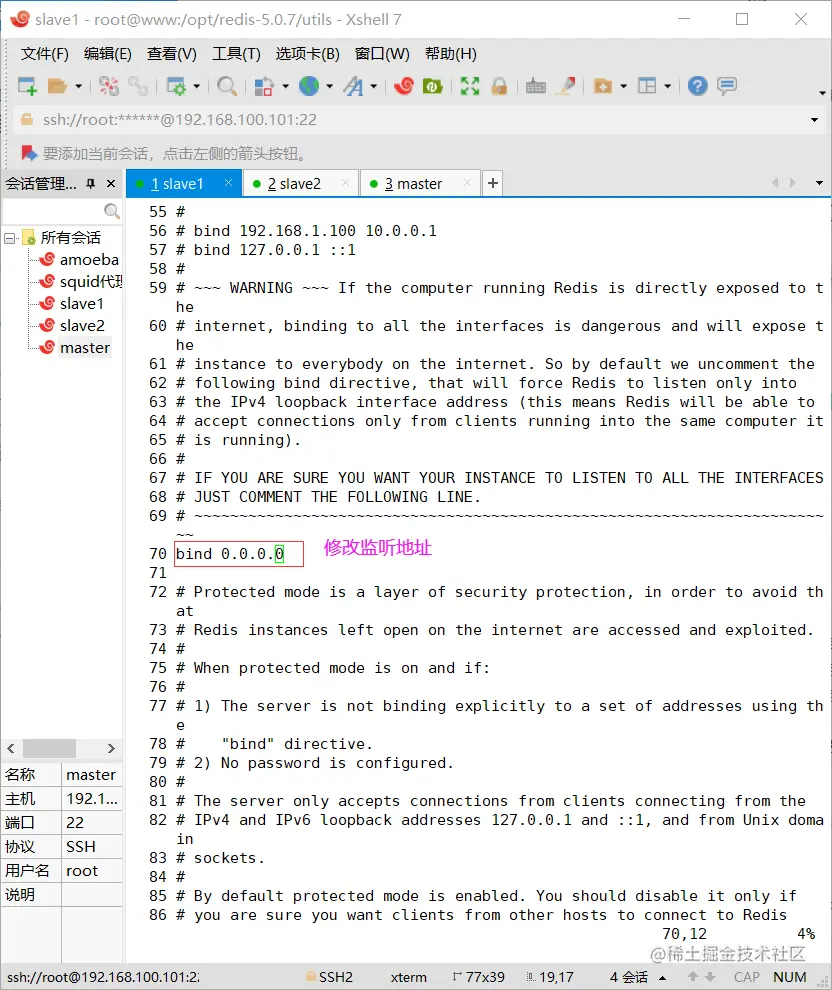Click the chat feedback bubble icon
This screenshot has height=990, width=832.
(x=727, y=86)
